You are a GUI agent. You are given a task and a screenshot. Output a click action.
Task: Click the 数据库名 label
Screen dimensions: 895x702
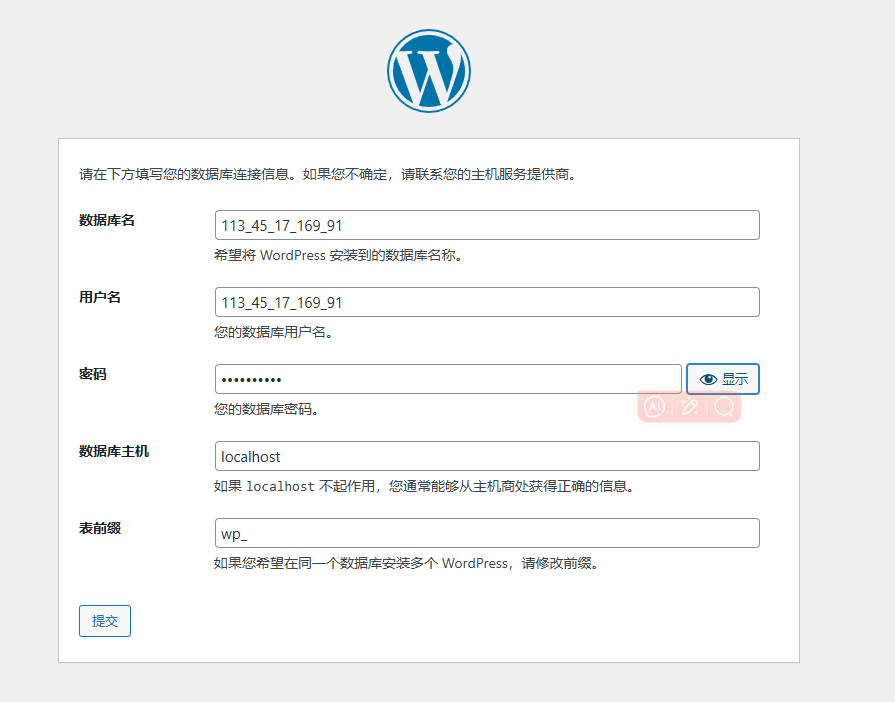click(107, 220)
